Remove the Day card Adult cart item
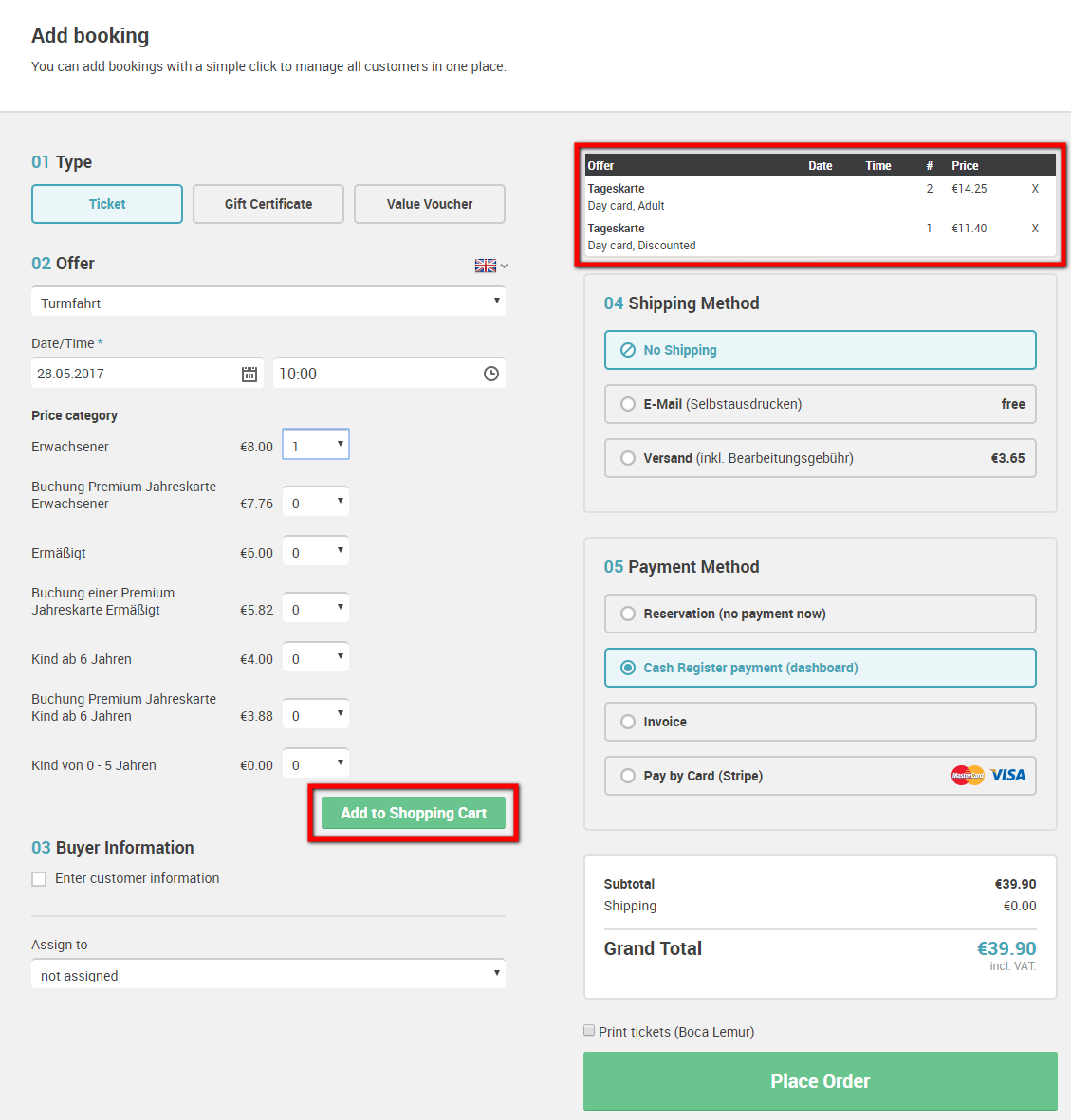 [1035, 189]
